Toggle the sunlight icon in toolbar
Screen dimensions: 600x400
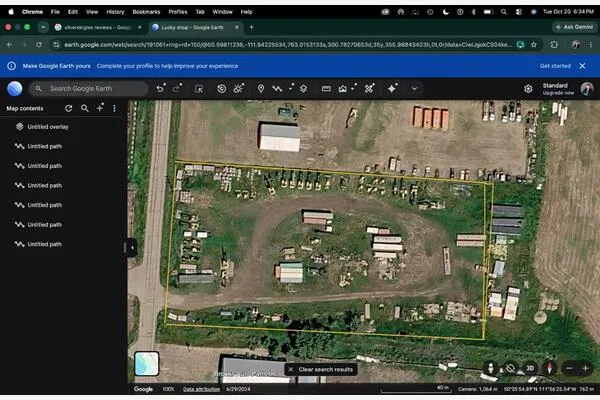(x=238, y=89)
